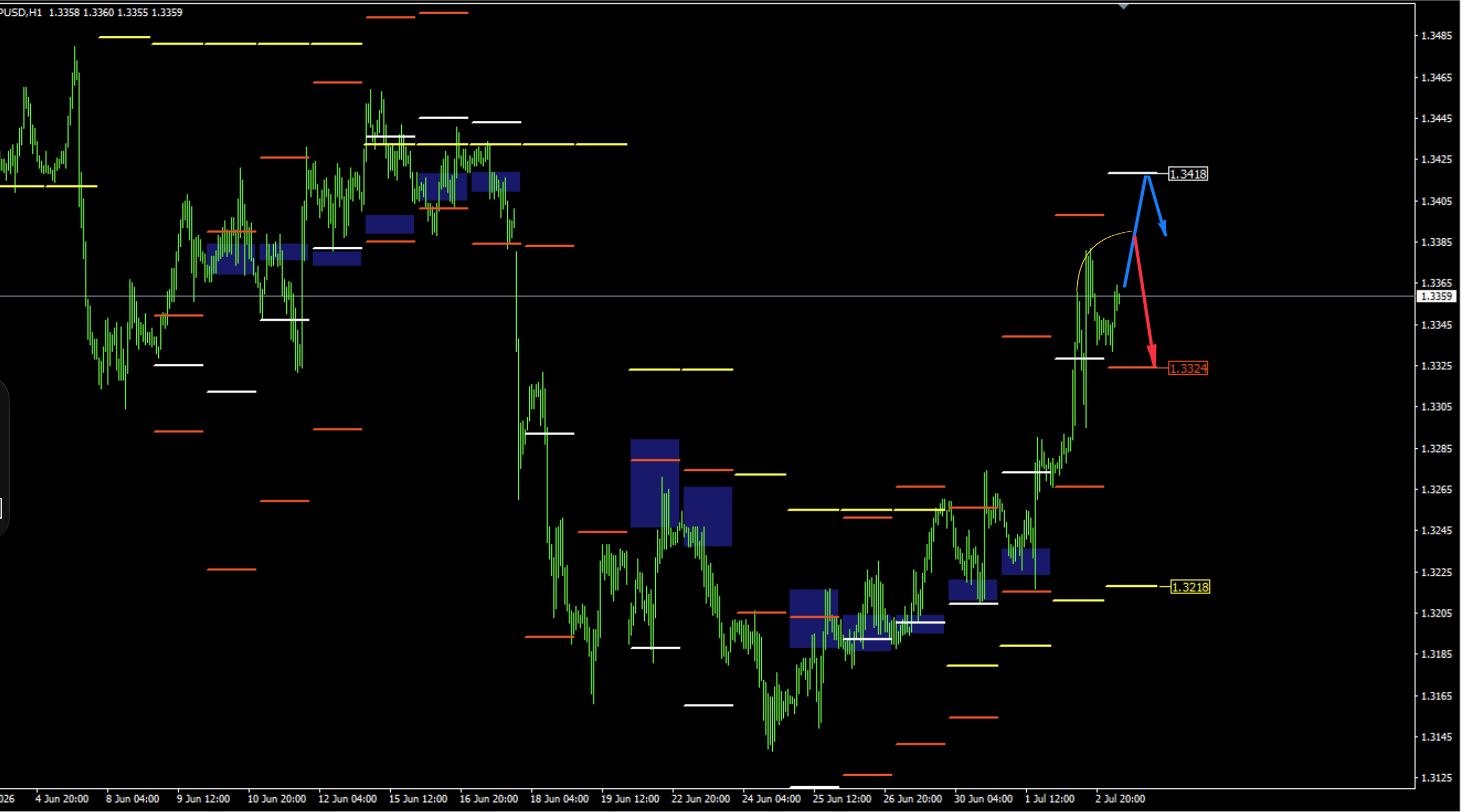Select the white level line beside 1.3418 label
This screenshot has height=812, width=1462.
1132,173
